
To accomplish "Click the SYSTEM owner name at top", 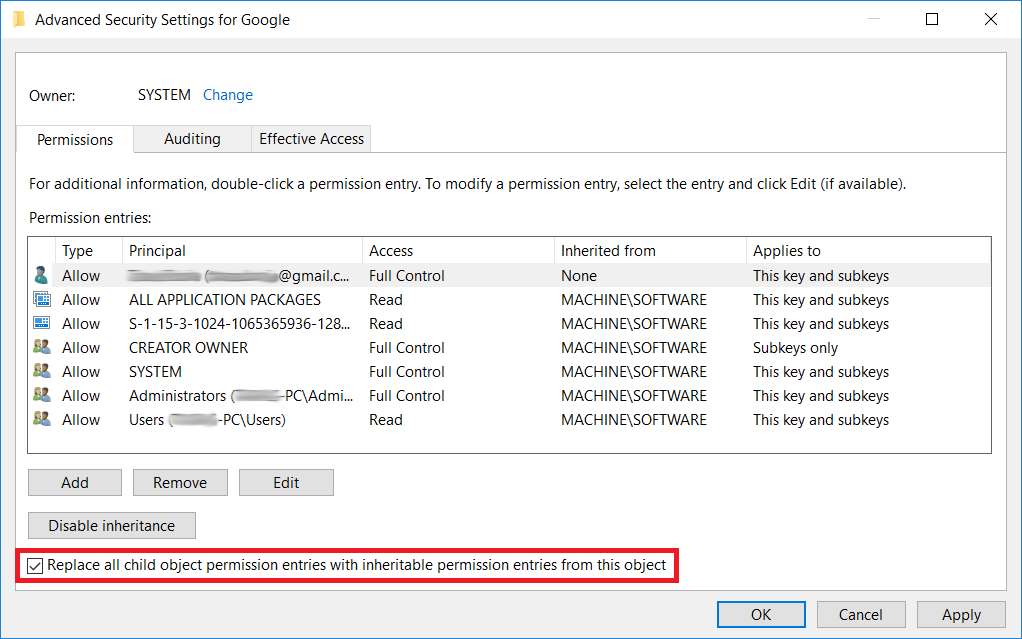I will click(x=164, y=95).
